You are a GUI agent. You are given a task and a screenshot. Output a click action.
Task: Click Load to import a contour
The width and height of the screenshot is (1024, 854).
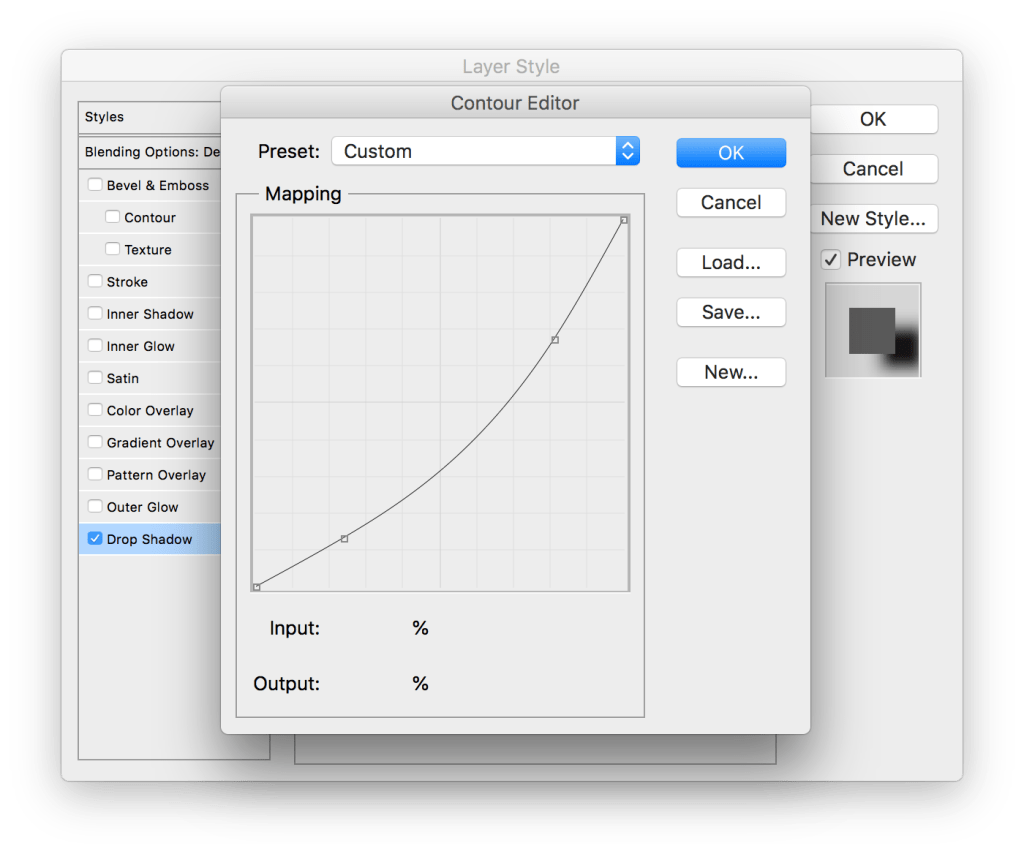point(731,262)
